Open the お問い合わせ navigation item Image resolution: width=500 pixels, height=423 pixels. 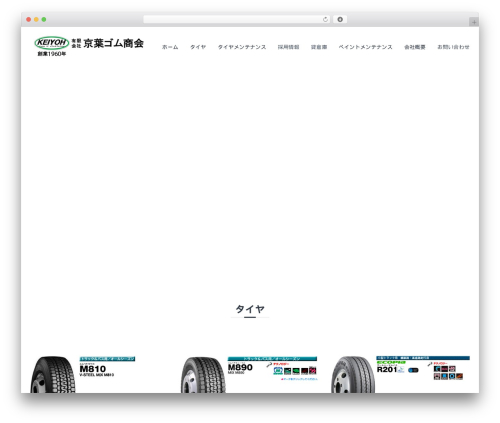[x=453, y=47]
